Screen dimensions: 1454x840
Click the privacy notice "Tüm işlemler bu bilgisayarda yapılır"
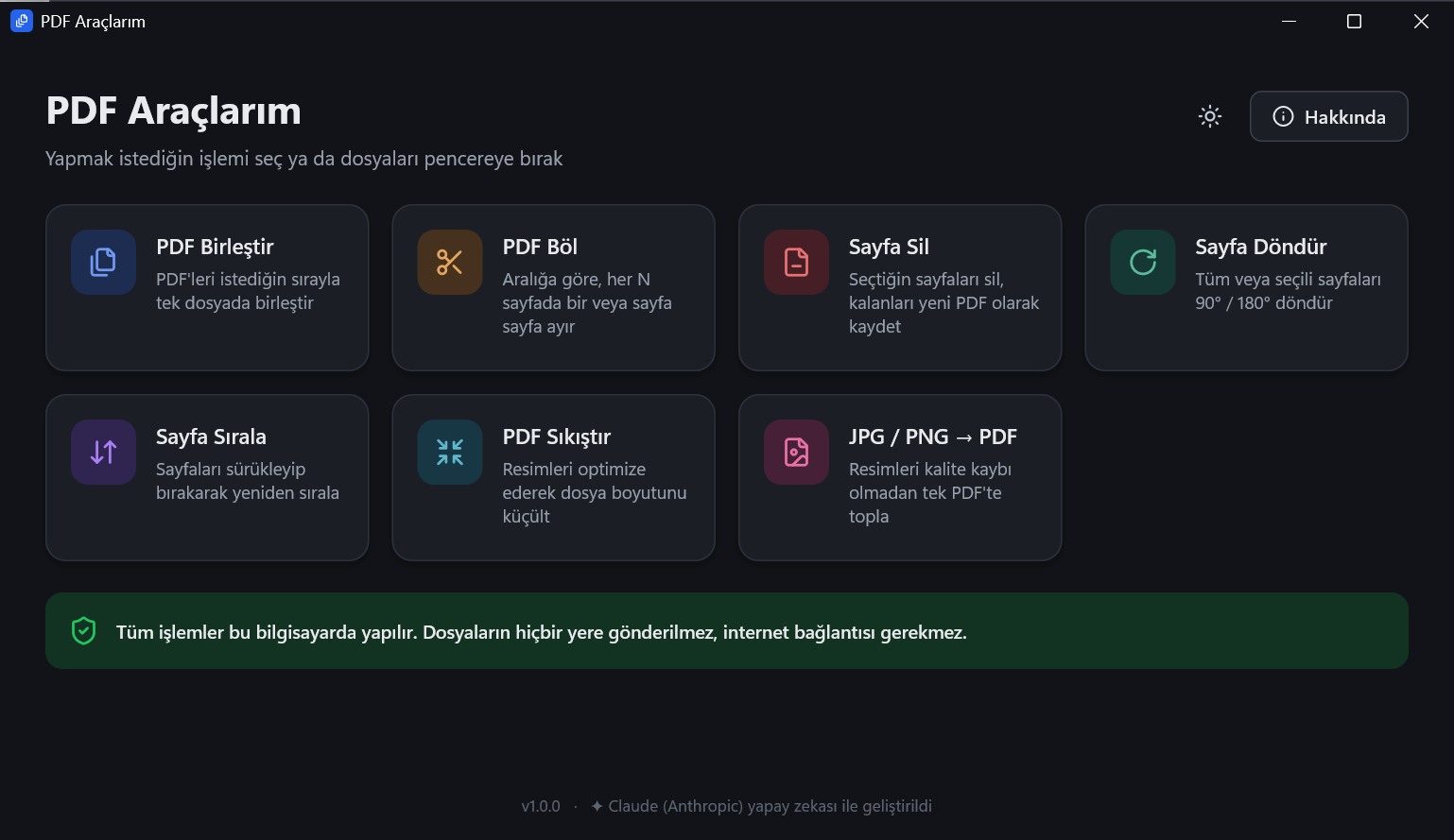[x=267, y=632]
